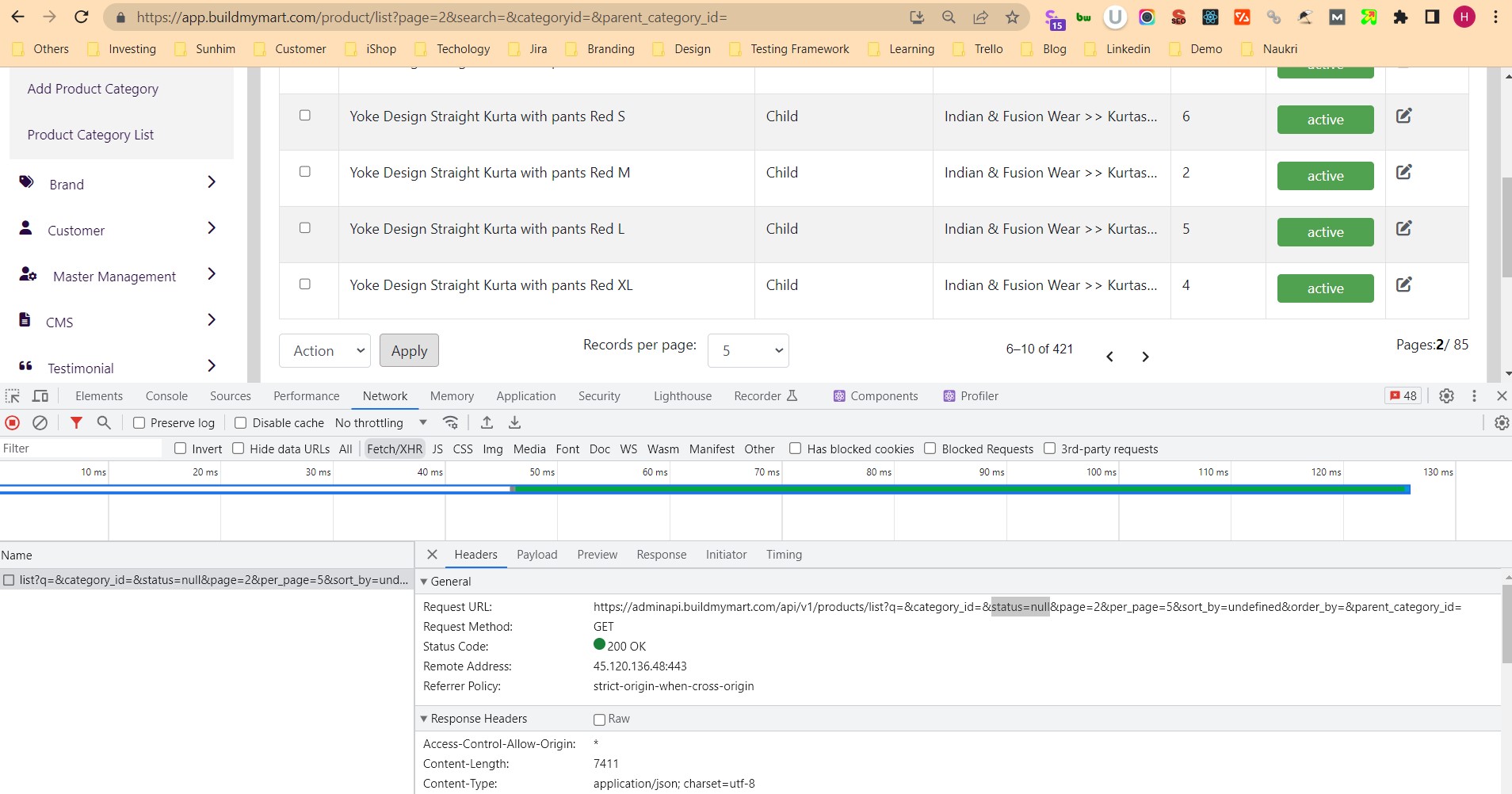The height and width of the screenshot is (794, 1512).
Task: Select checkbox for Kurta Red L row
Action: (x=305, y=227)
